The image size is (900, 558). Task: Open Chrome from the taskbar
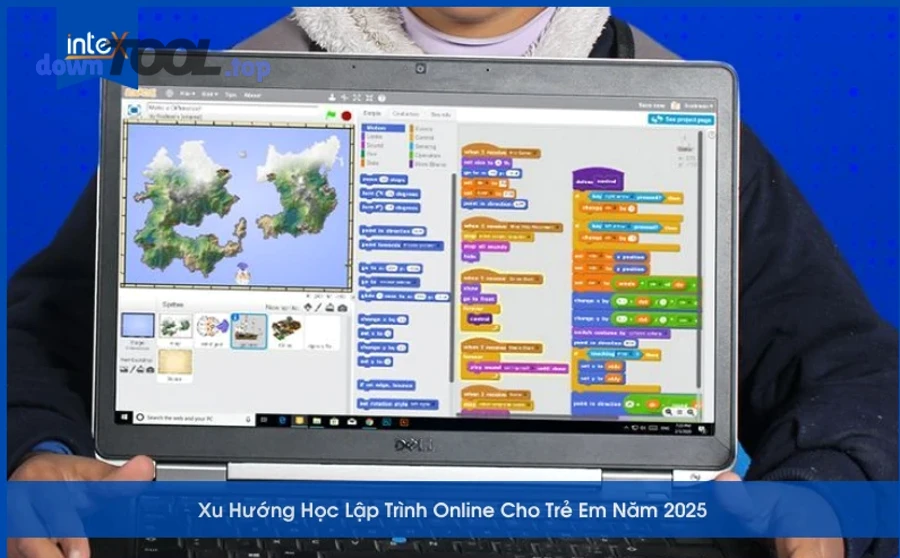369,422
